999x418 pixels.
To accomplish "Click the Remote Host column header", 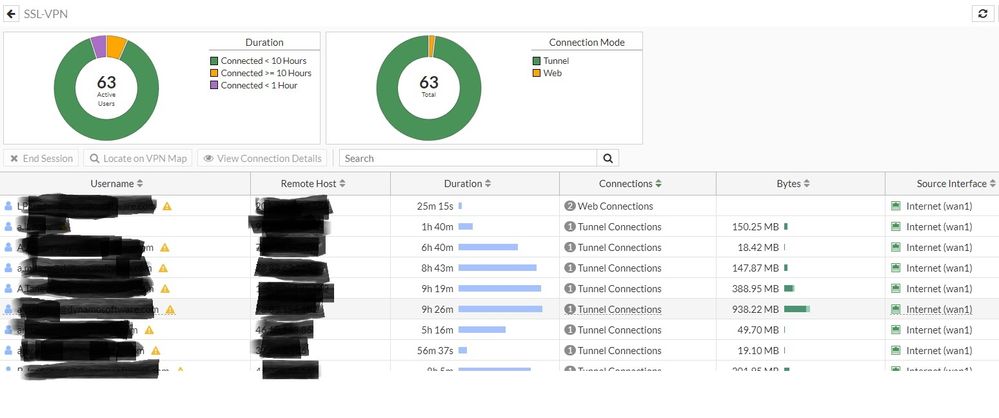I will (x=314, y=184).
